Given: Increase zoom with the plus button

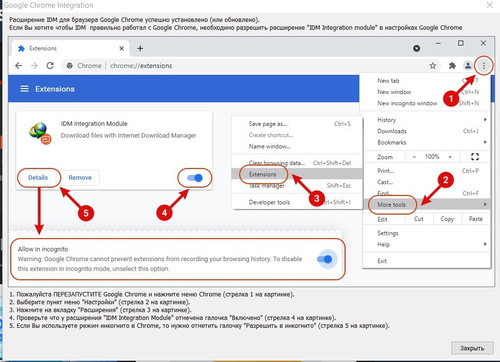Looking at the screenshot, I should [x=450, y=157].
